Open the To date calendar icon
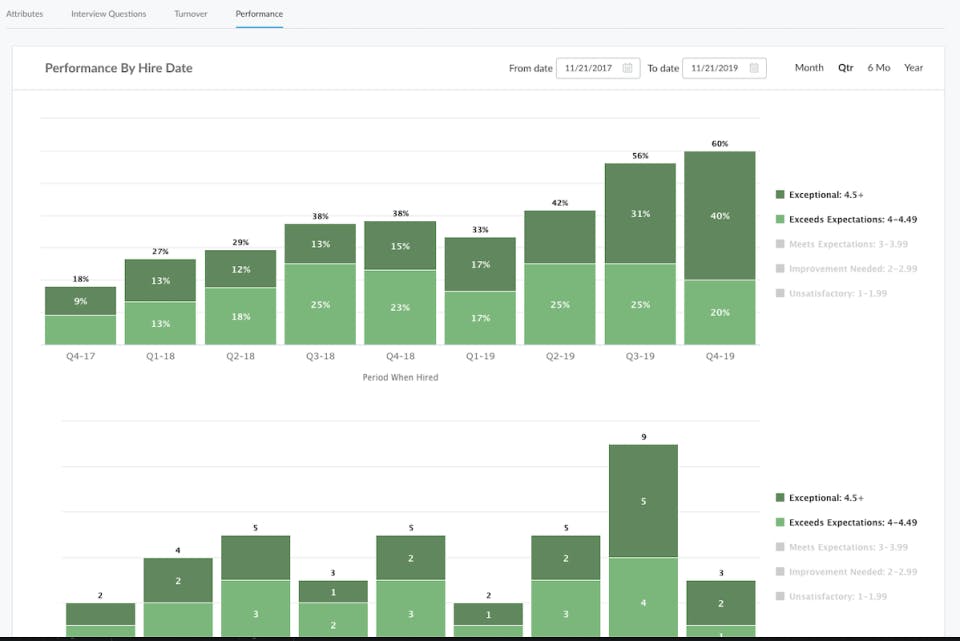Image resolution: width=960 pixels, height=641 pixels. tap(754, 68)
